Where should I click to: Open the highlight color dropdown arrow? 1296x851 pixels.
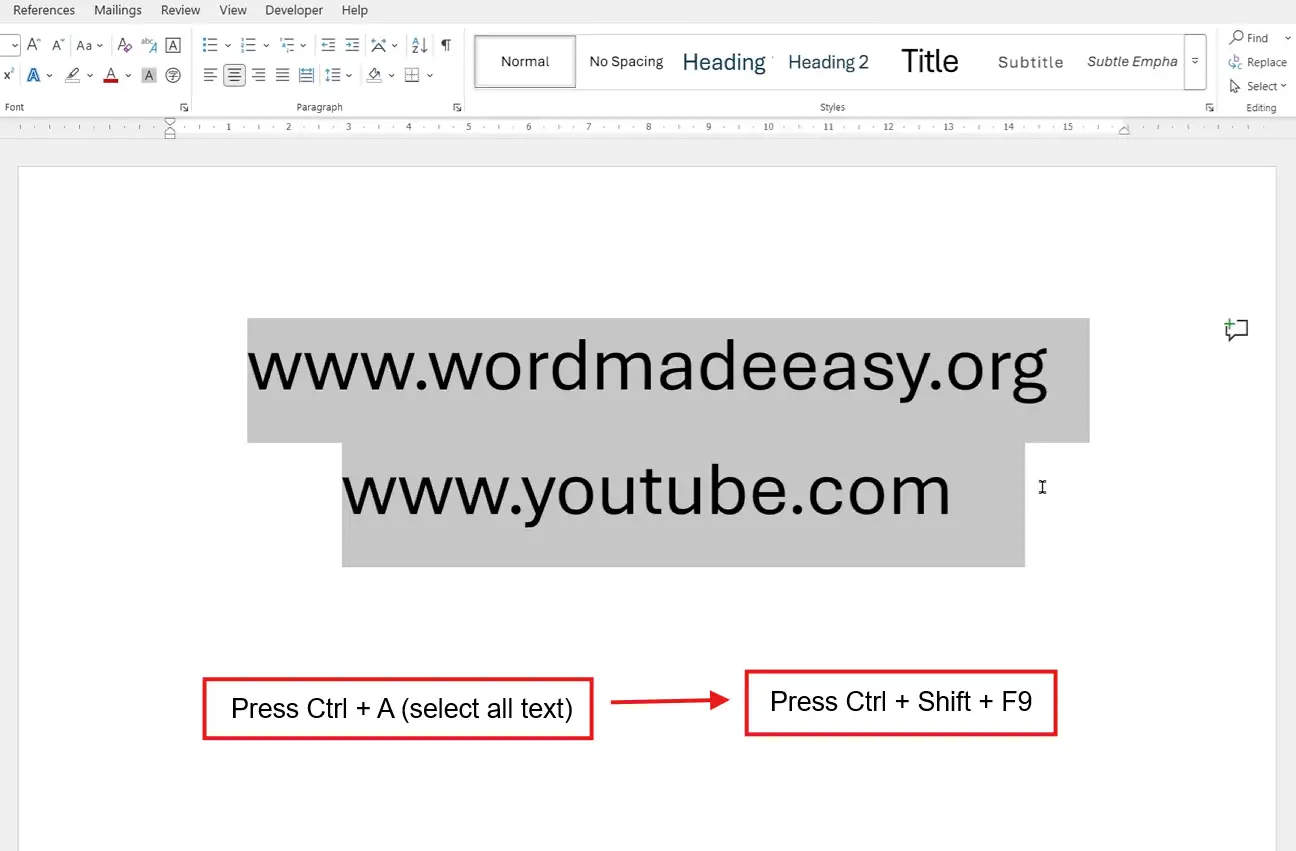point(90,75)
